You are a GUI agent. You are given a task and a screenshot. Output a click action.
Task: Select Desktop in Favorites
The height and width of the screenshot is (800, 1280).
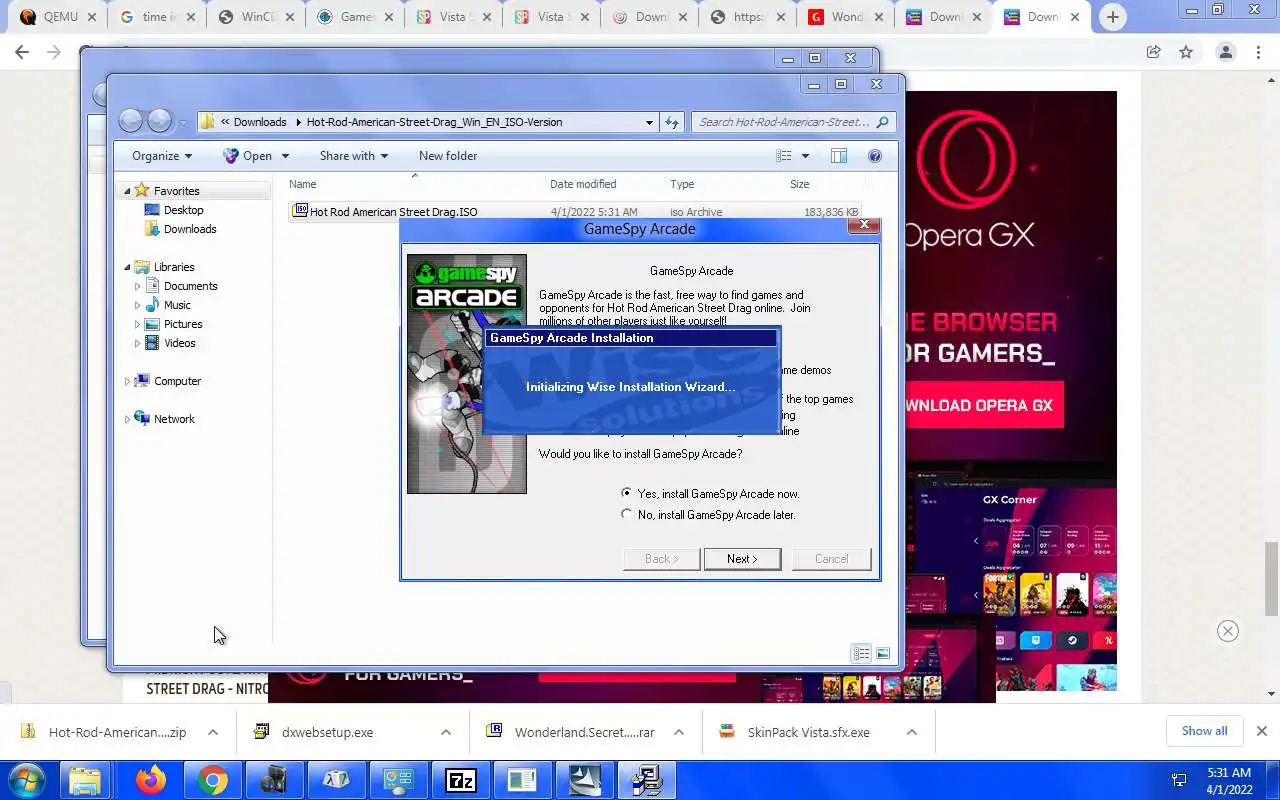184,210
